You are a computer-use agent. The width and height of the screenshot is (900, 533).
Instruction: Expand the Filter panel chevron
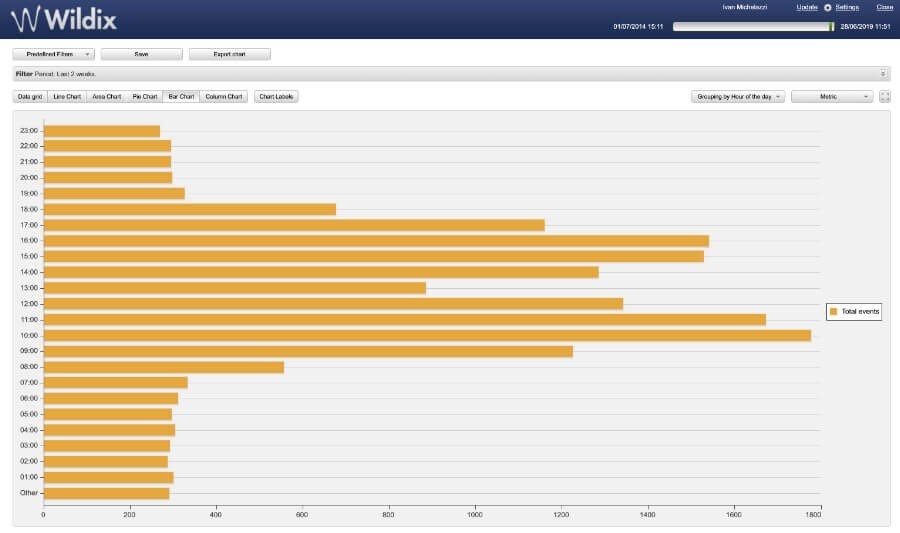coord(883,74)
